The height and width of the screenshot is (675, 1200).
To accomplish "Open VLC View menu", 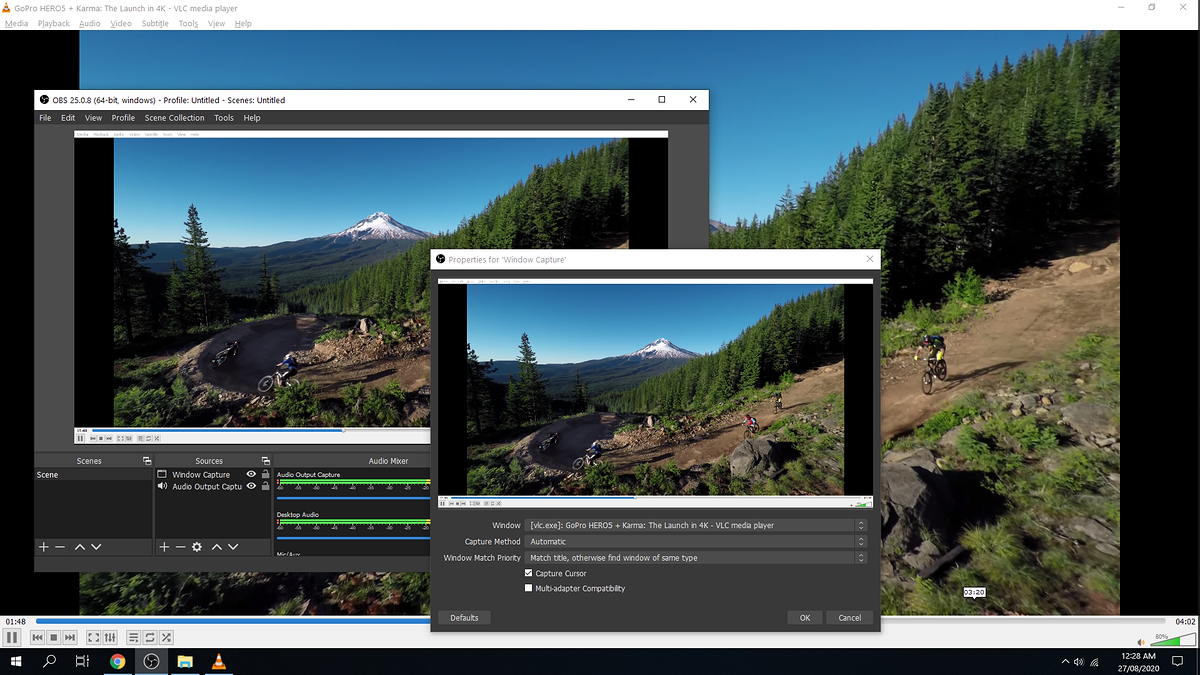I will [x=216, y=23].
